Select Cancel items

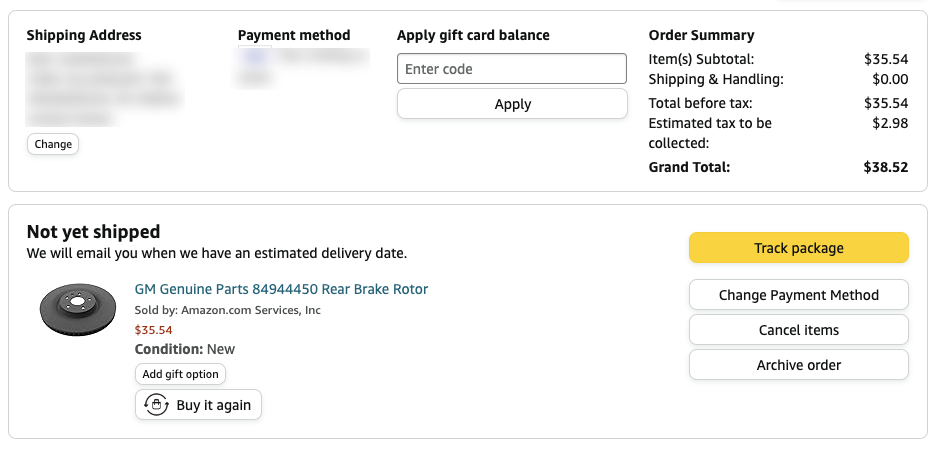point(799,330)
